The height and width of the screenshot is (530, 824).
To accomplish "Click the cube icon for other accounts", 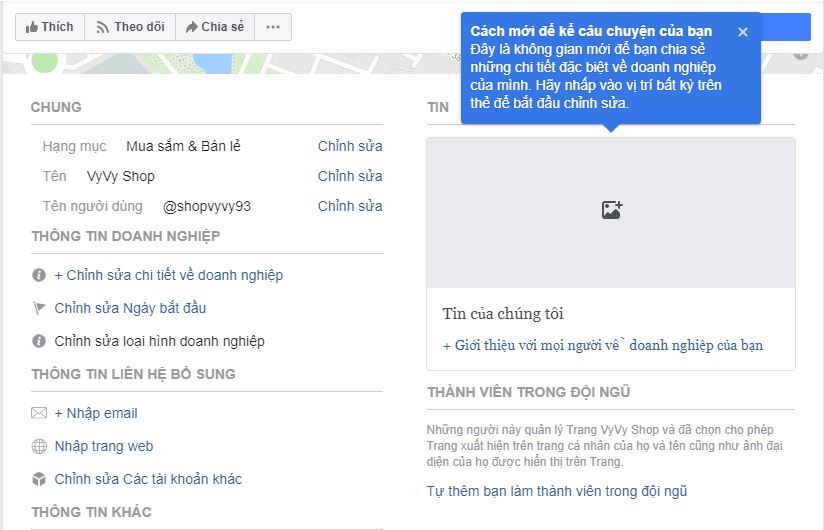I will [x=39, y=479].
